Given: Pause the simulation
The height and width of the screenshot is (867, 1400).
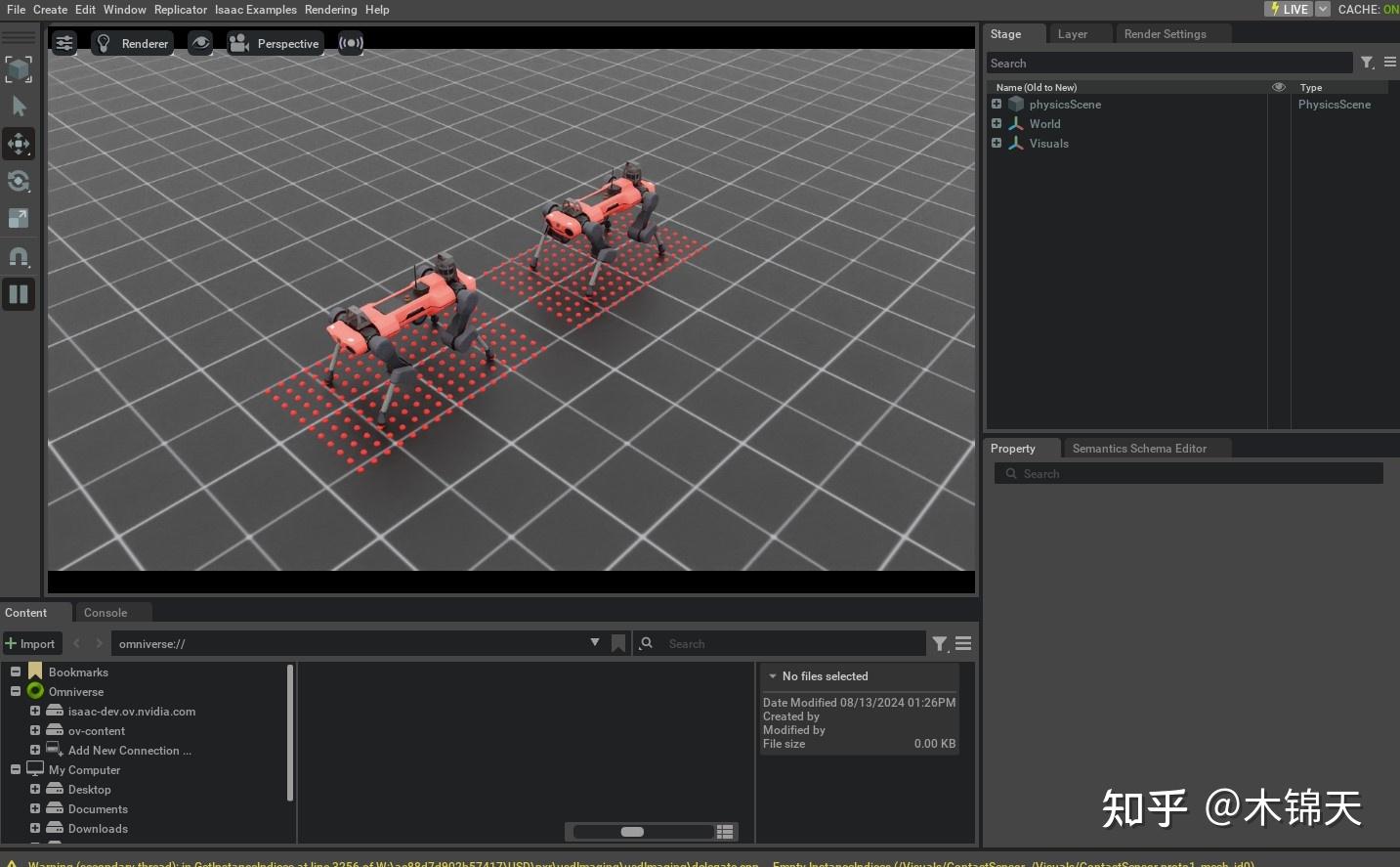Looking at the screenshot, I should pos(19,294).
